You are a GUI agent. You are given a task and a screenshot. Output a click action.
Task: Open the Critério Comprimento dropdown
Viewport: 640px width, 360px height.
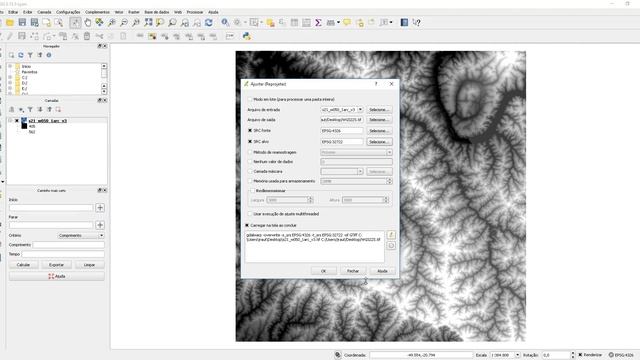(x=81, y=236)
